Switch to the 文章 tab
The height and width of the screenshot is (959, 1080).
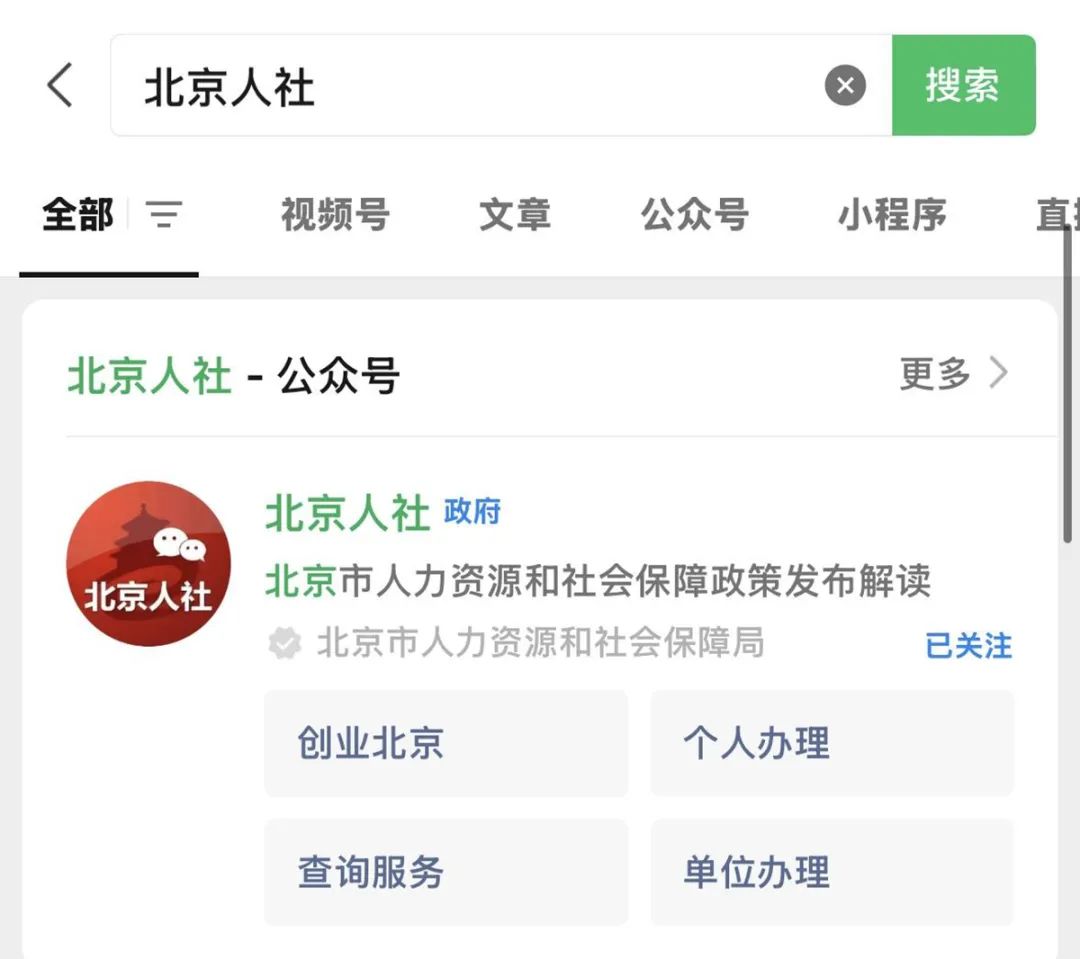click(514, 215)
